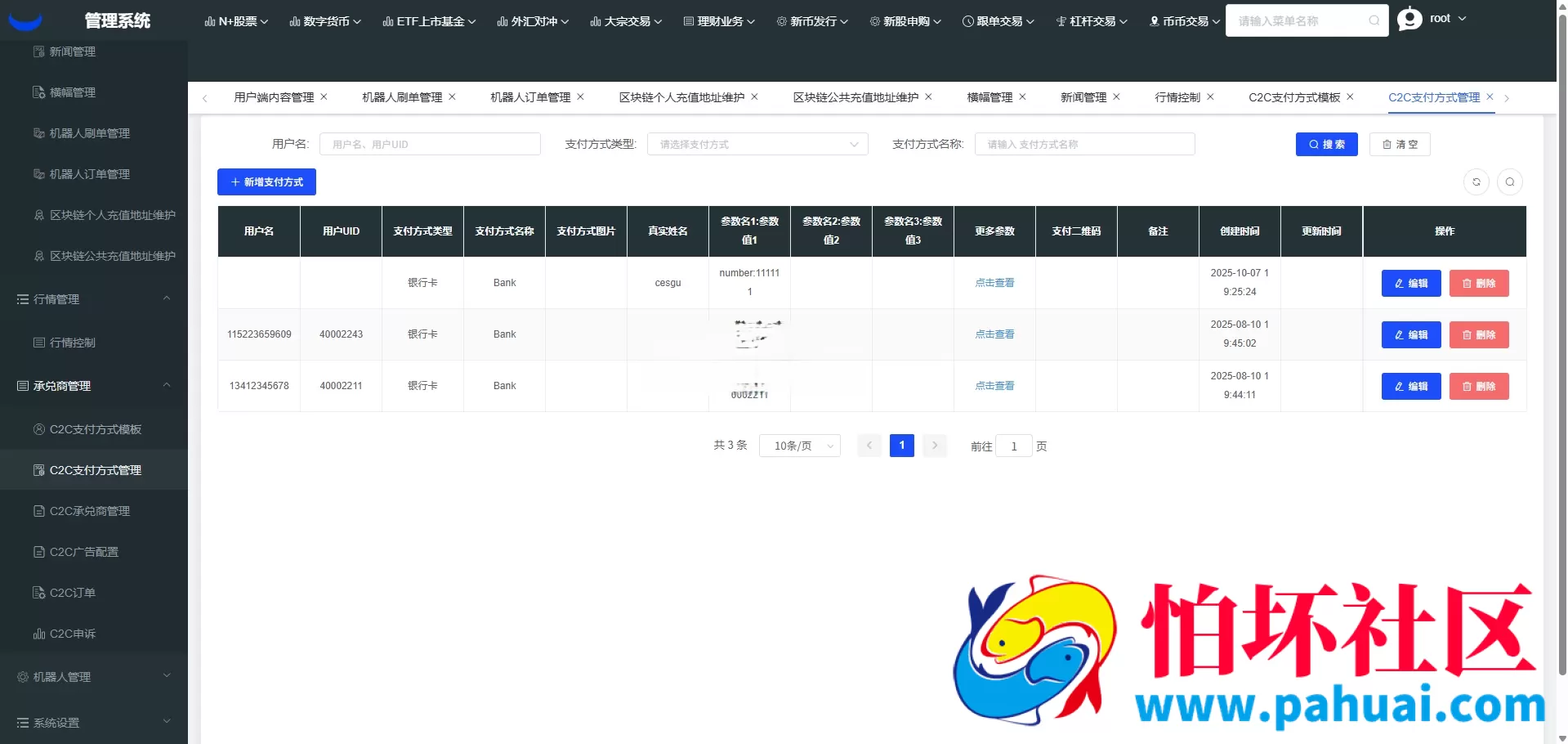Click the round search toggle icon above table

pos(1510,182)
